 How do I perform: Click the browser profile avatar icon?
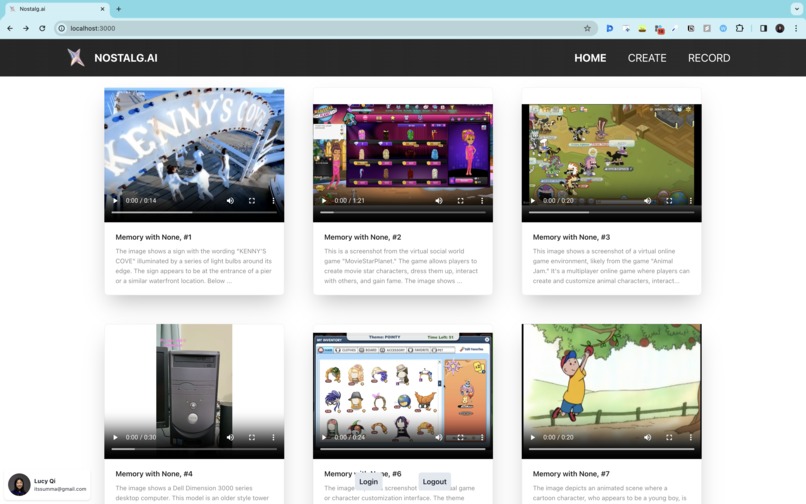pyautogui.click(x=780, y=28)
